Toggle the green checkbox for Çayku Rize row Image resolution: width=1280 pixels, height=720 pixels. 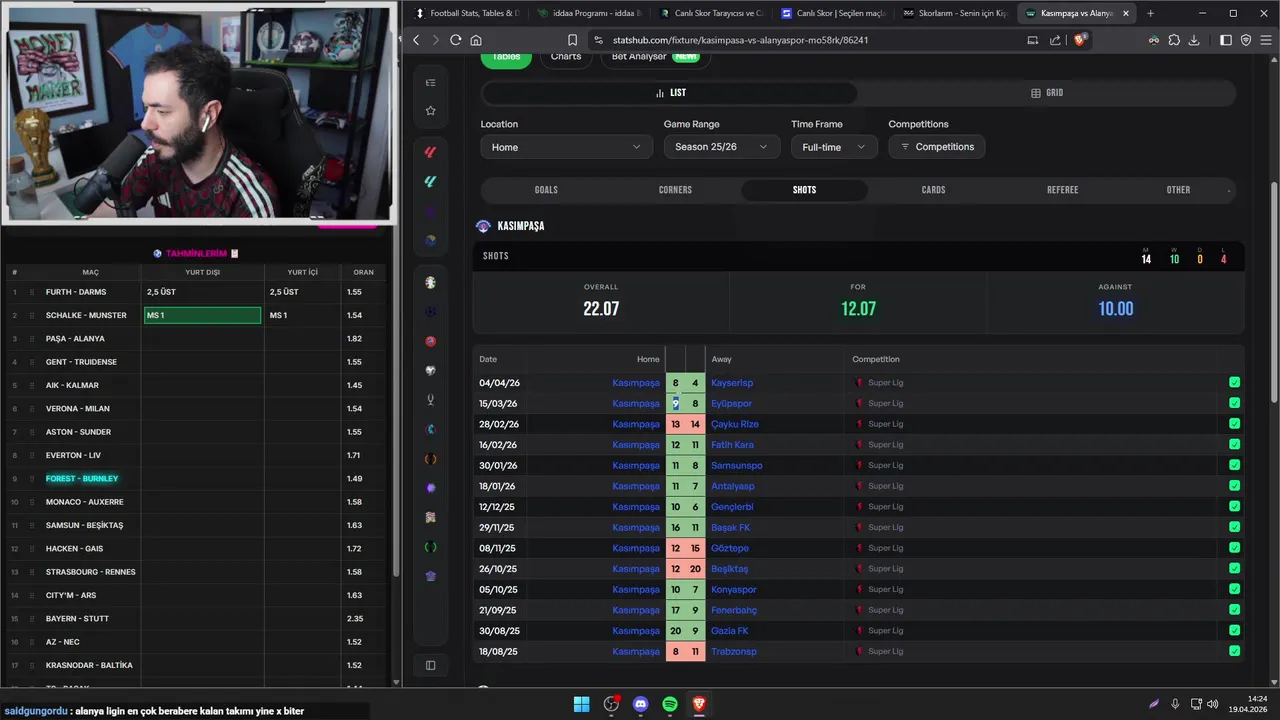tap(1234, 424)
